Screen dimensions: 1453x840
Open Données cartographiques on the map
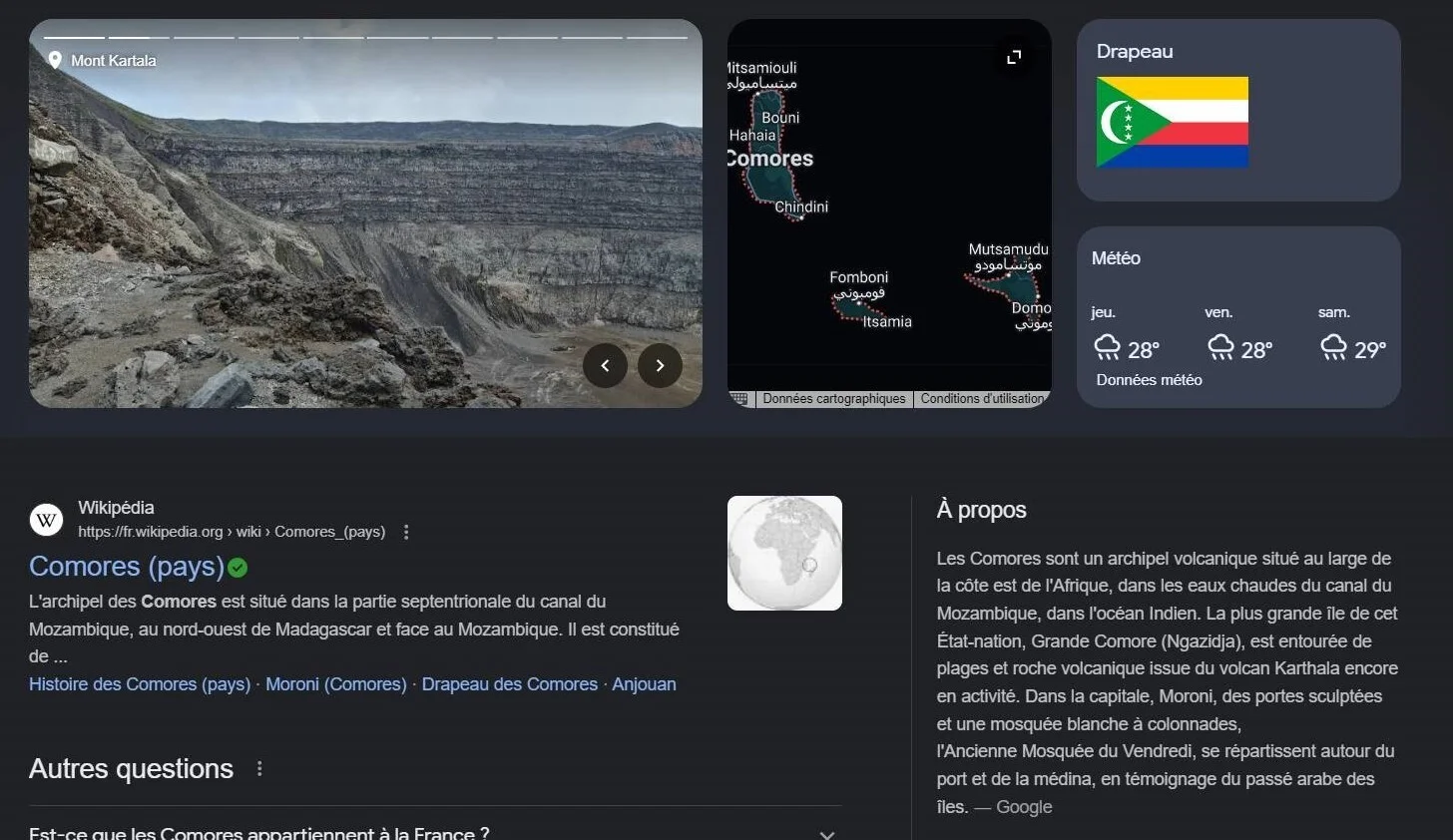[834, 399]
